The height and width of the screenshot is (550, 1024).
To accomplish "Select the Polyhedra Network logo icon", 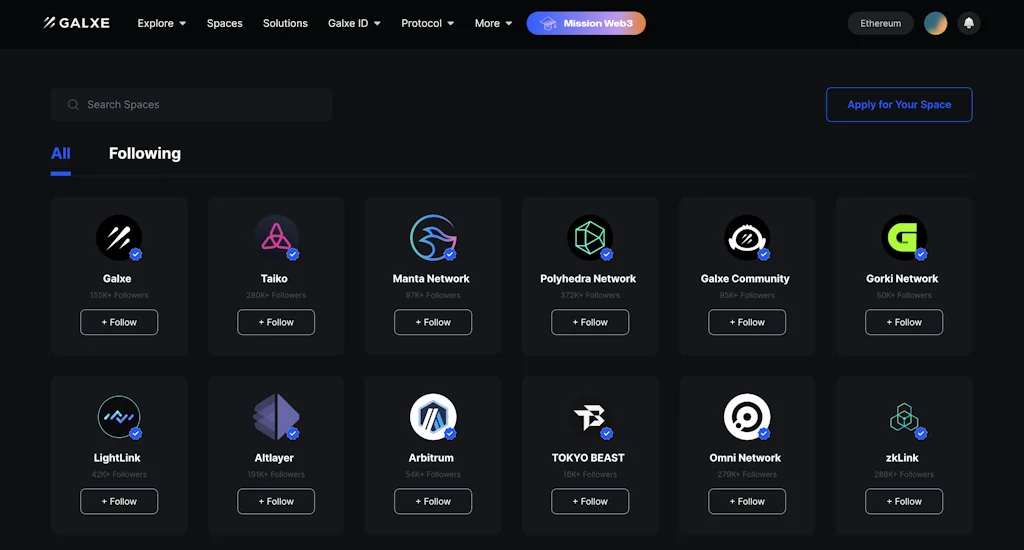I will [589, 238].
